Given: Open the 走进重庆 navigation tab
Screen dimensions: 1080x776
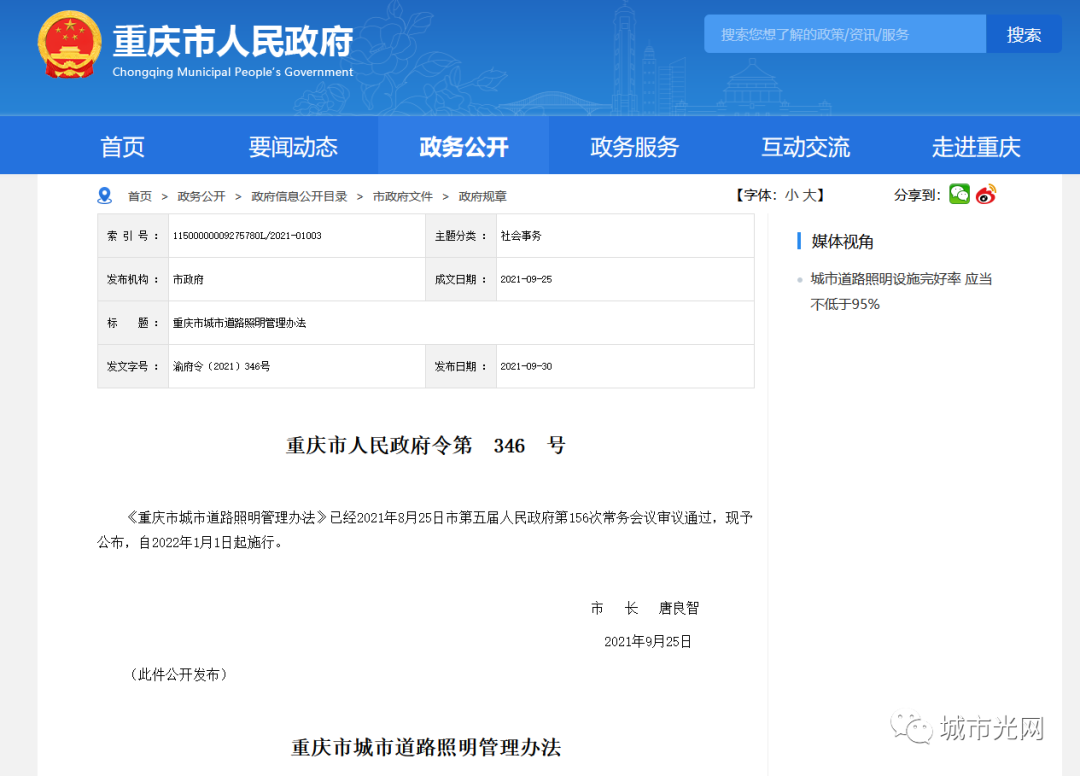Looking at the screenshot, I should click(x=976, y=147).
